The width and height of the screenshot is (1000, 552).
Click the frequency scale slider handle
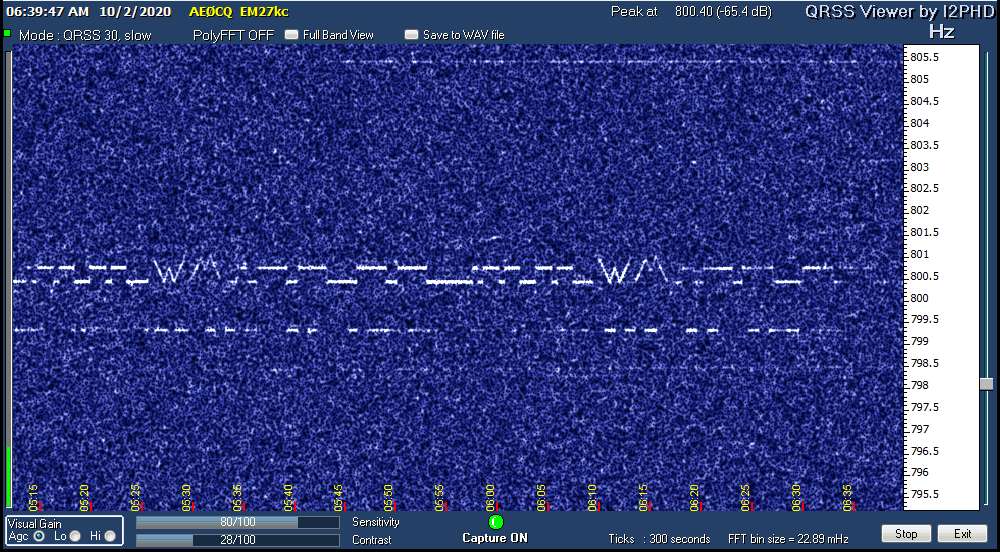[986, 384]
